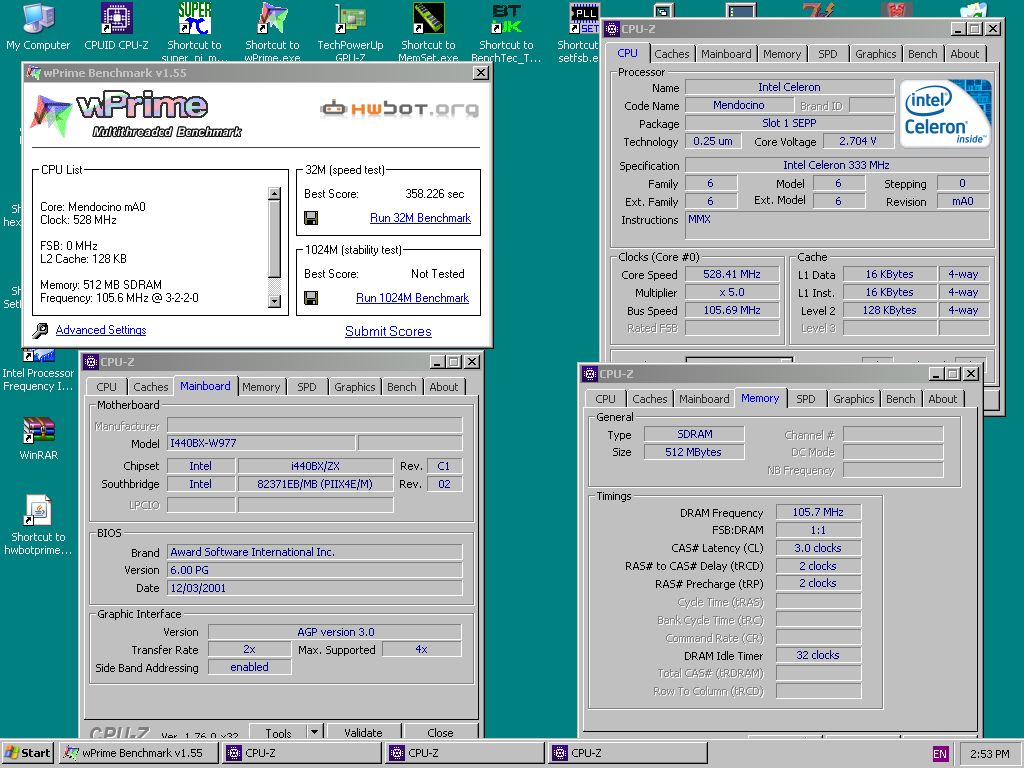This screenshot has width=1024, height=768.
Task: Expand the Tools dropdown arrow
Action: (x=314, y=732)
